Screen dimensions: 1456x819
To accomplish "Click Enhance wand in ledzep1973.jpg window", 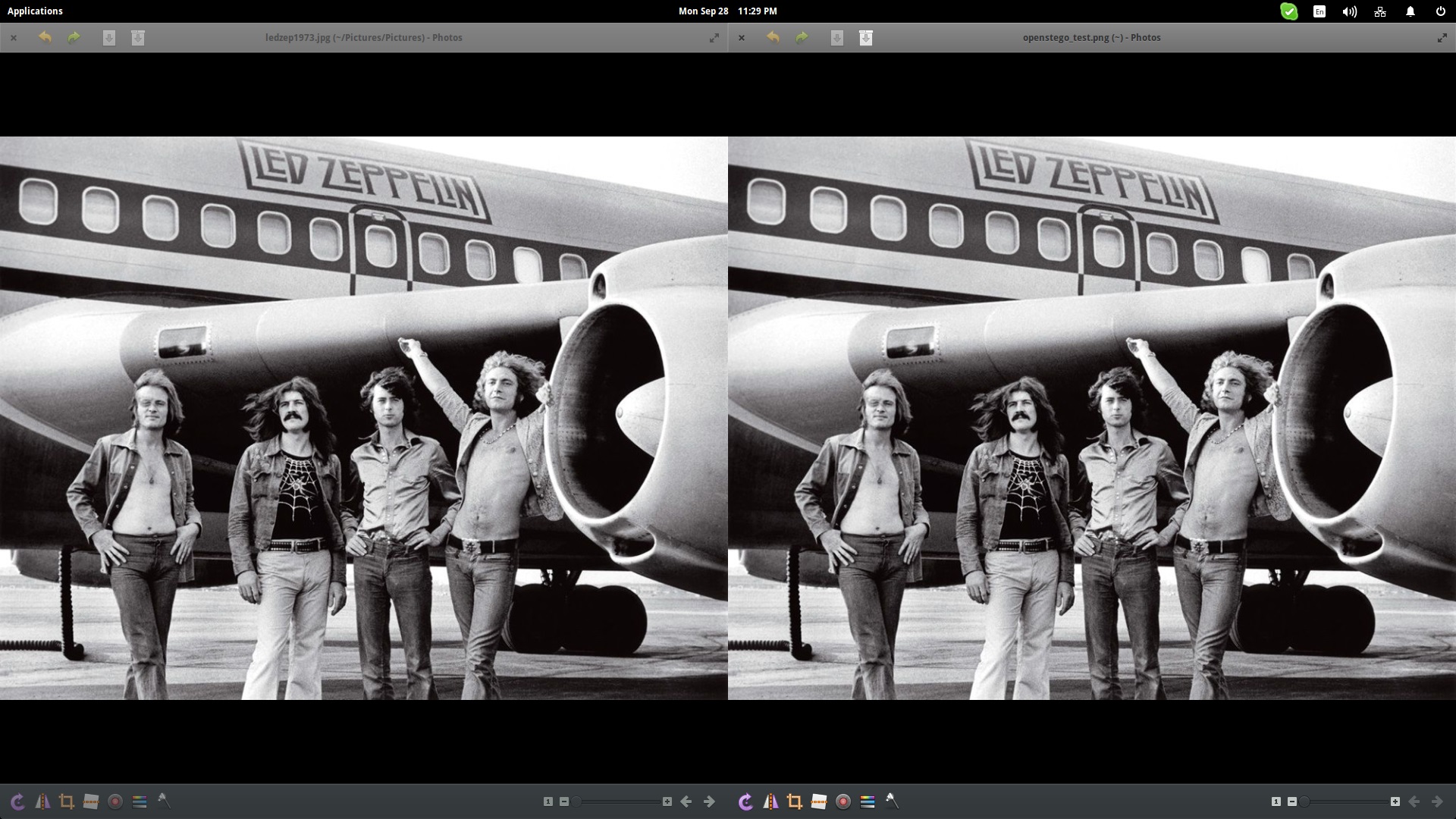I will tap(164, 801).
